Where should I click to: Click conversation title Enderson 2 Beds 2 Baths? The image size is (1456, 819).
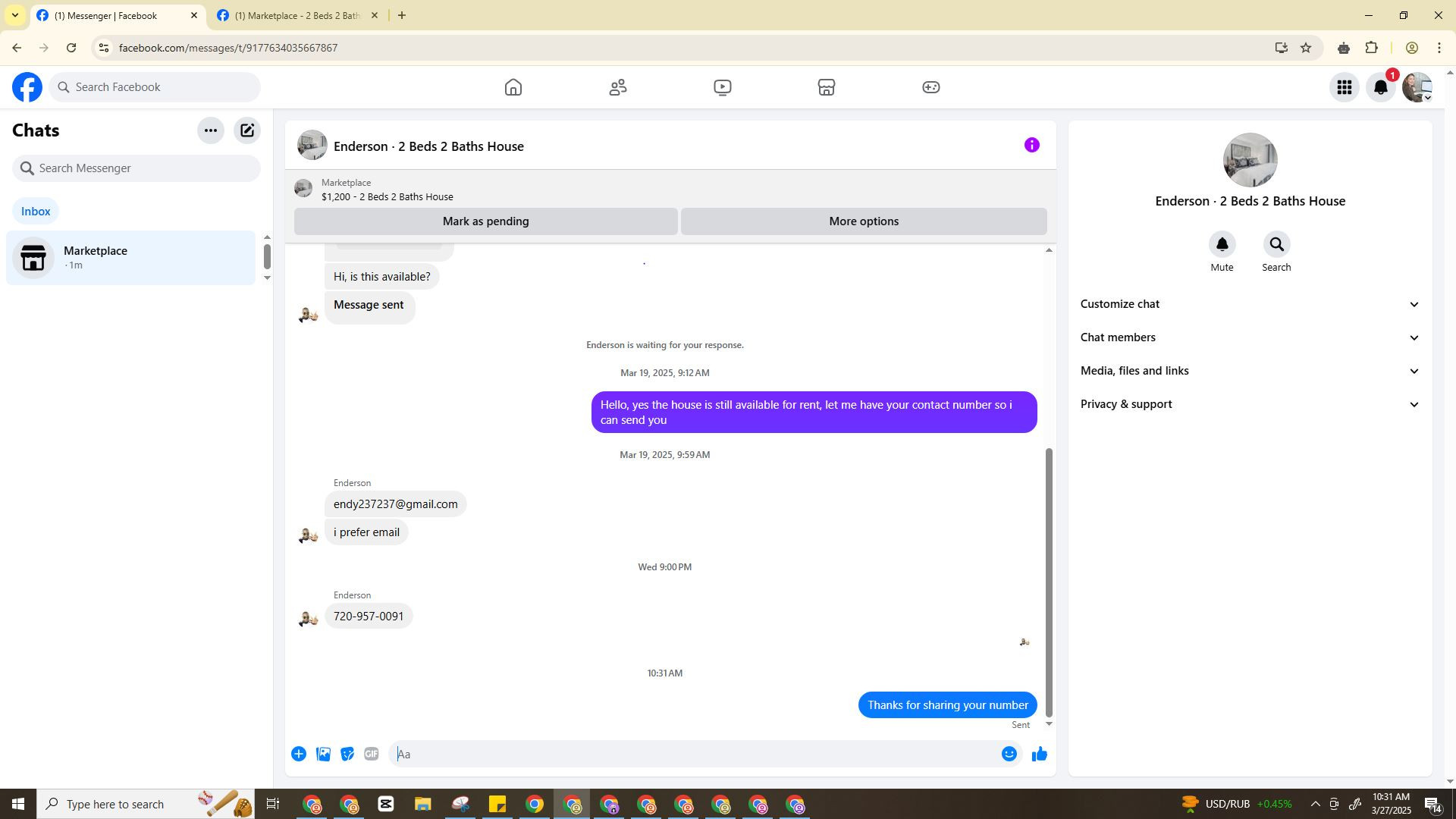[428, 146]
